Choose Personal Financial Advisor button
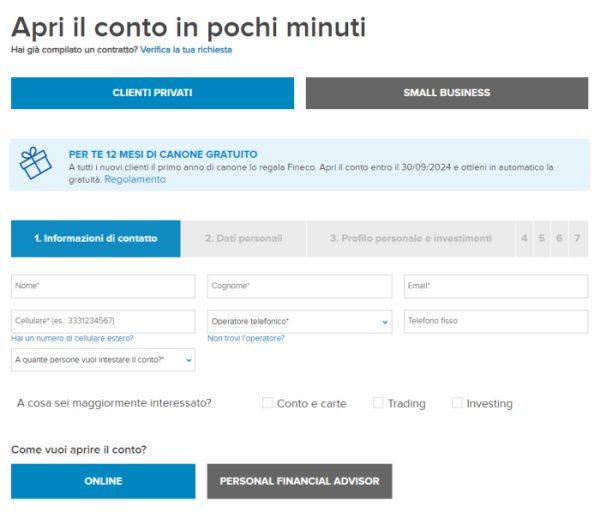Image resolution: width=600 pixels, height=519 pixels. click(299, 481)
